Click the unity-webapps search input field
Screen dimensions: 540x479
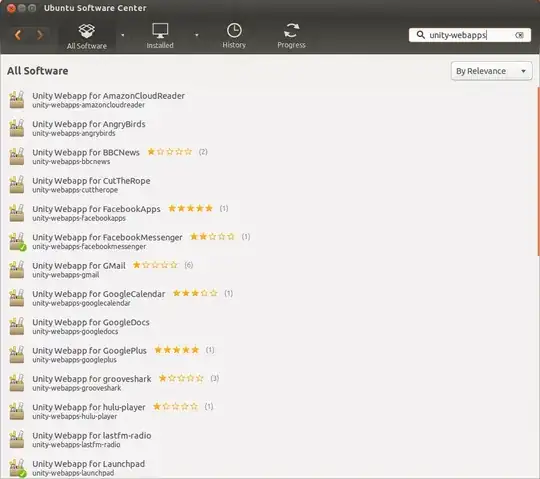(470, 35)
